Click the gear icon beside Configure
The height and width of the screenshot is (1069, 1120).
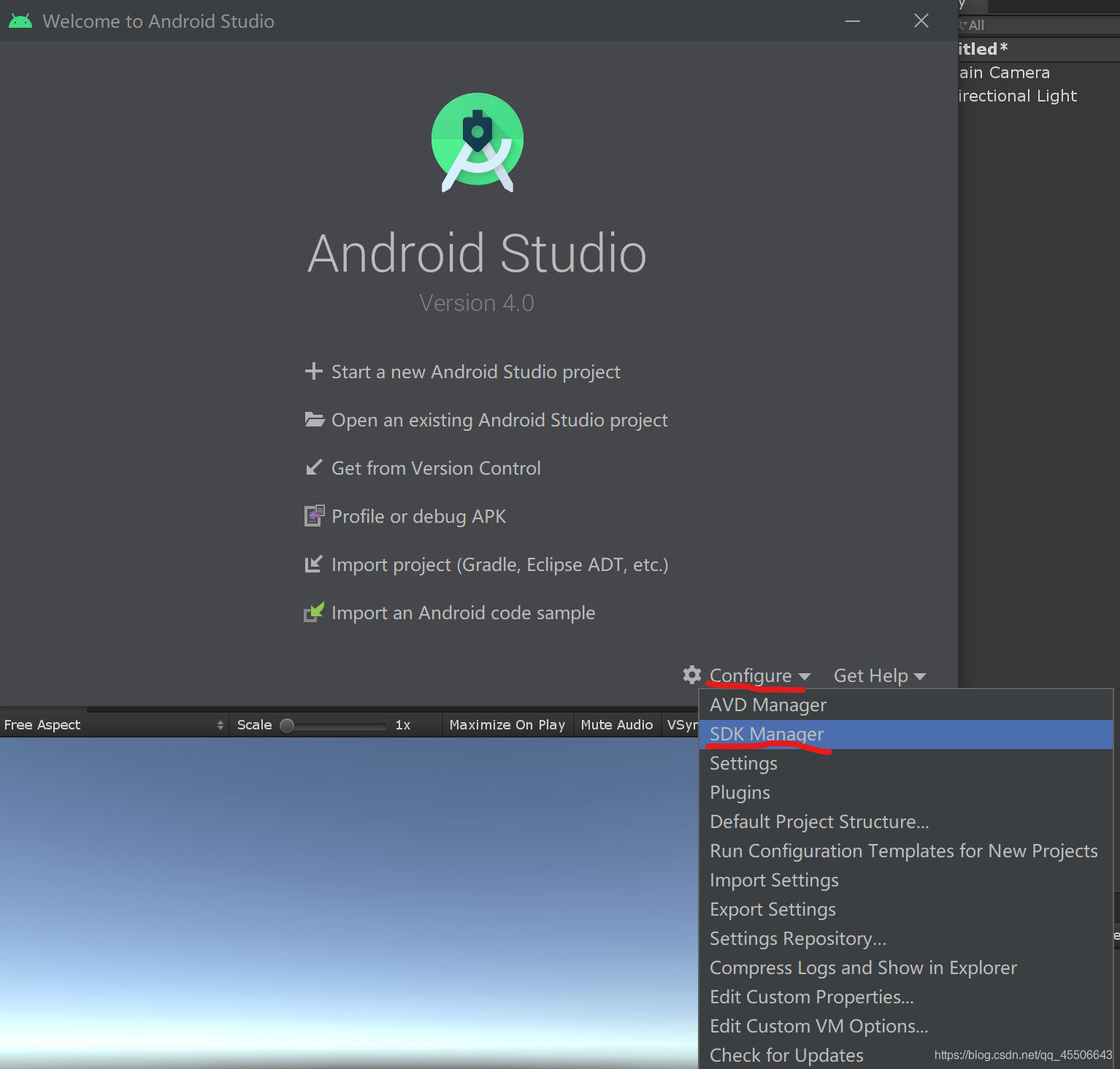[692, 675]
